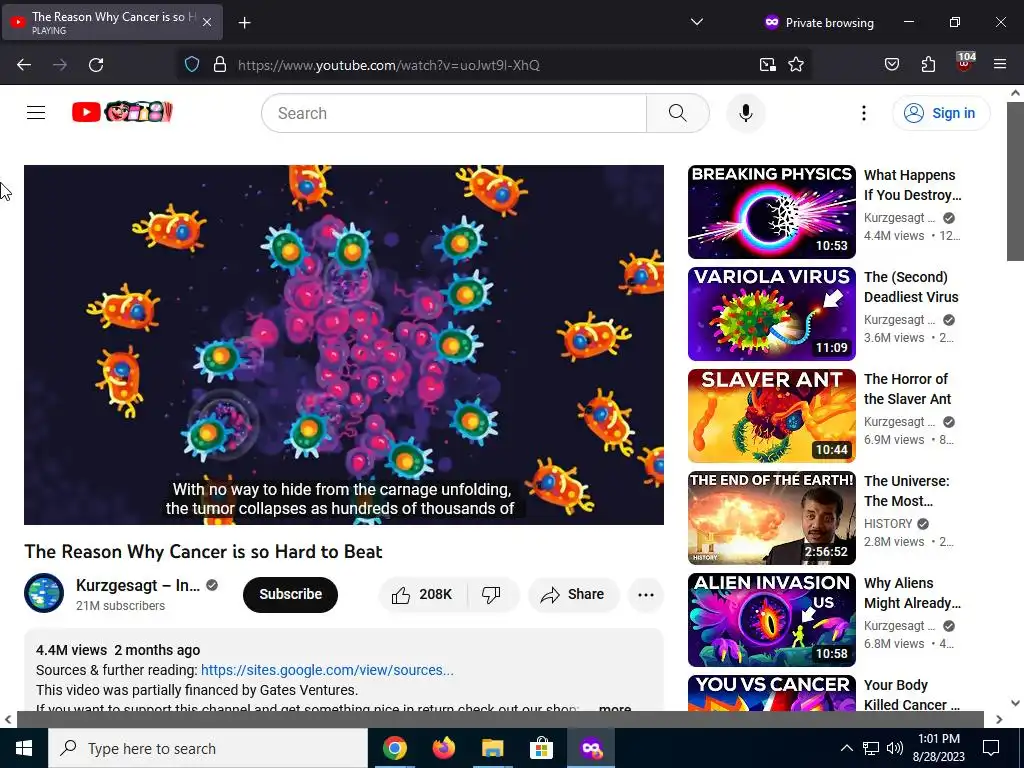This screenshot has width=1024, height=768.
Task: Click the search magnifier button
Action: (677, 113)
